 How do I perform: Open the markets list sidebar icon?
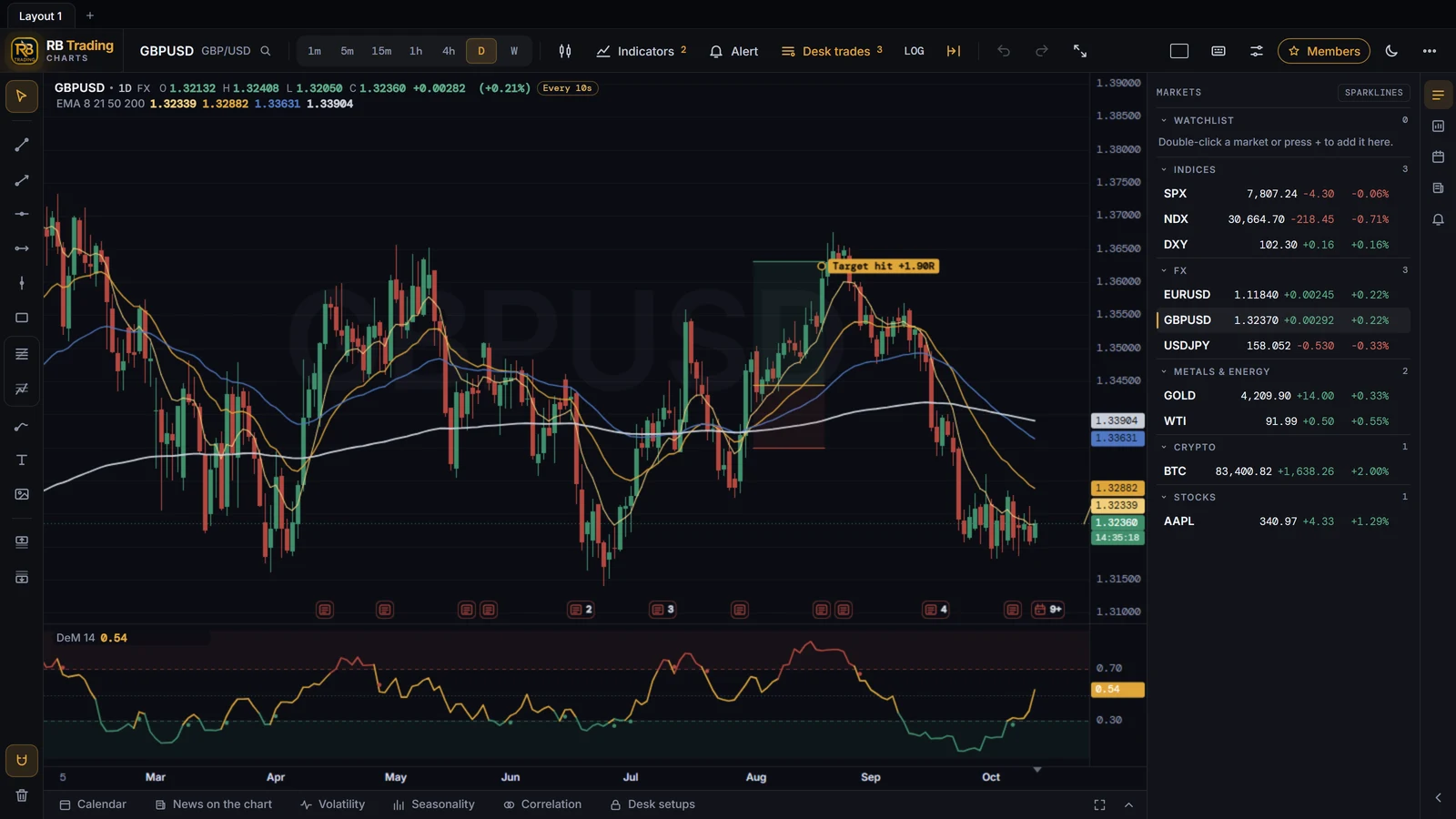(x=1438, y=95)
